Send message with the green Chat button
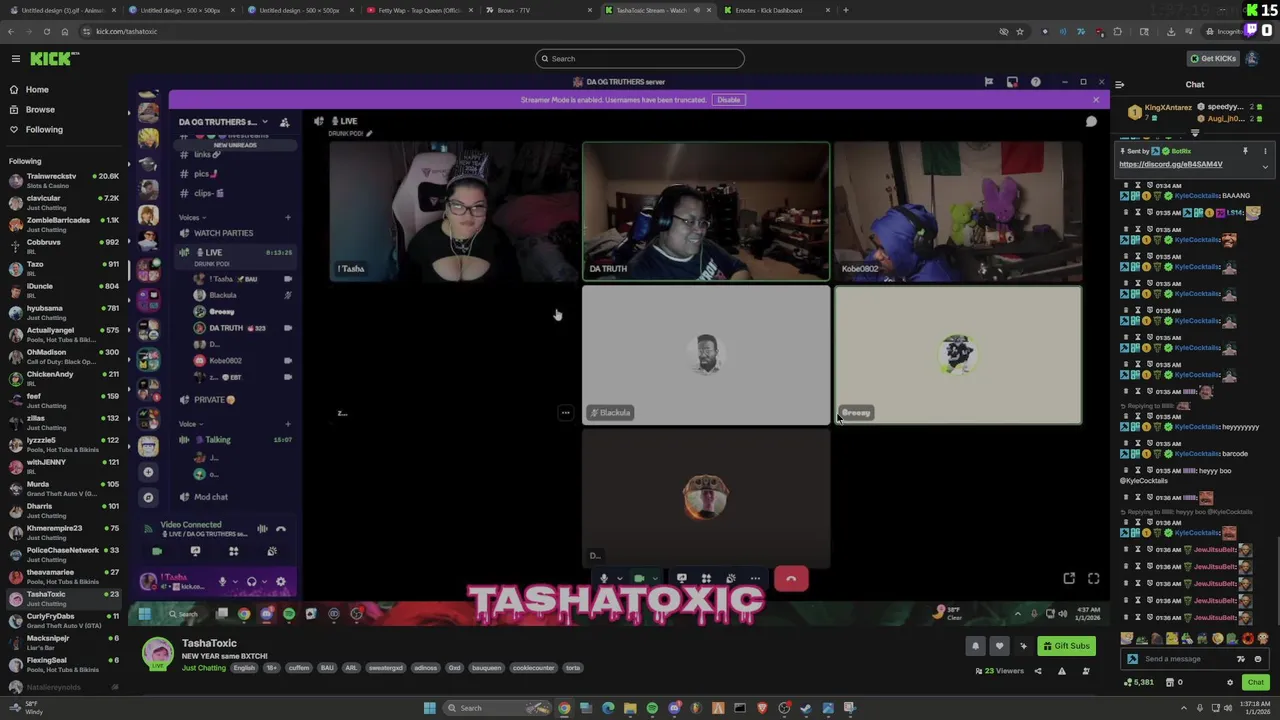The height and width of the screenshot is (720, 1280). click(1255, 682)
